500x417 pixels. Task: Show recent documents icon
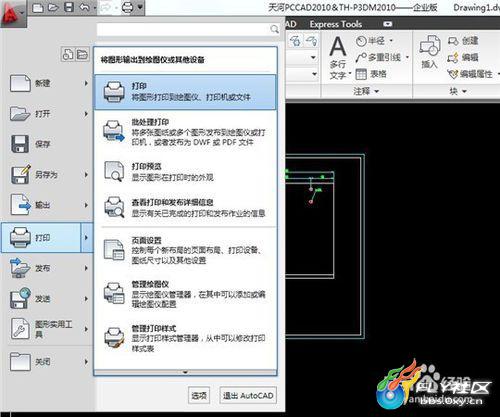68,54
